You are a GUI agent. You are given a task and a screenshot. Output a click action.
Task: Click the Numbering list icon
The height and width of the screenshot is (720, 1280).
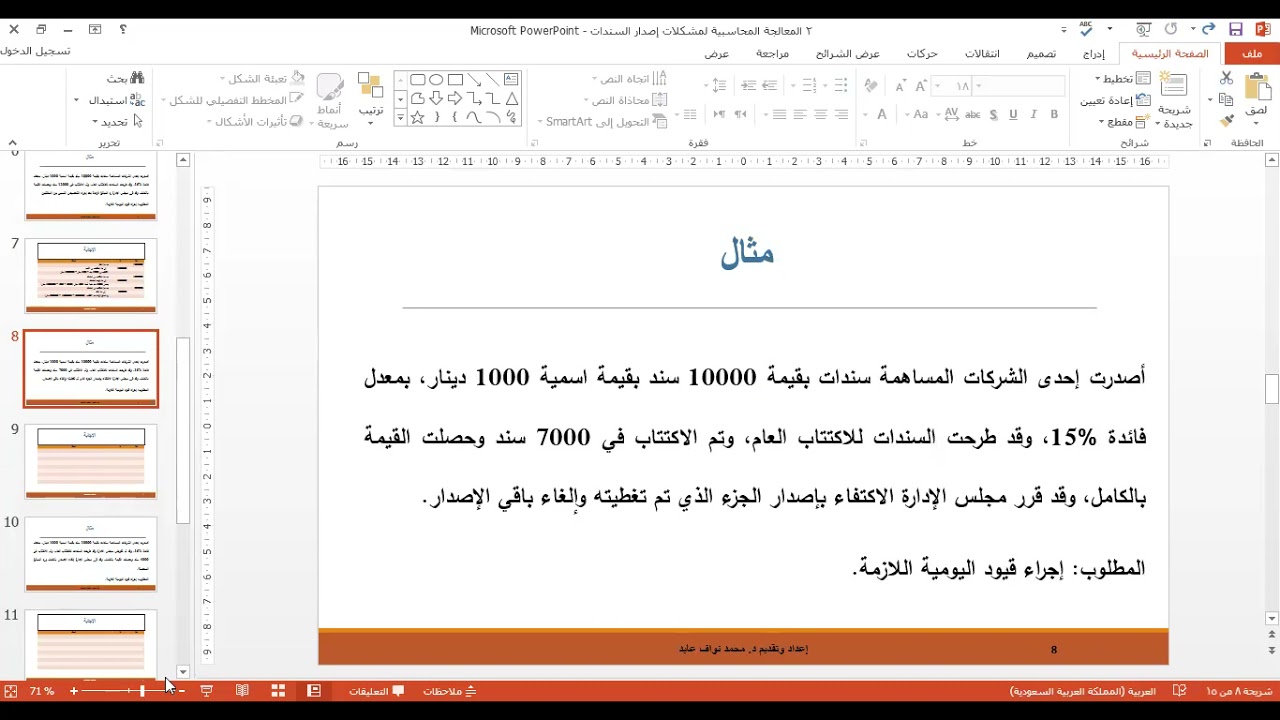[x=810, y=86]
